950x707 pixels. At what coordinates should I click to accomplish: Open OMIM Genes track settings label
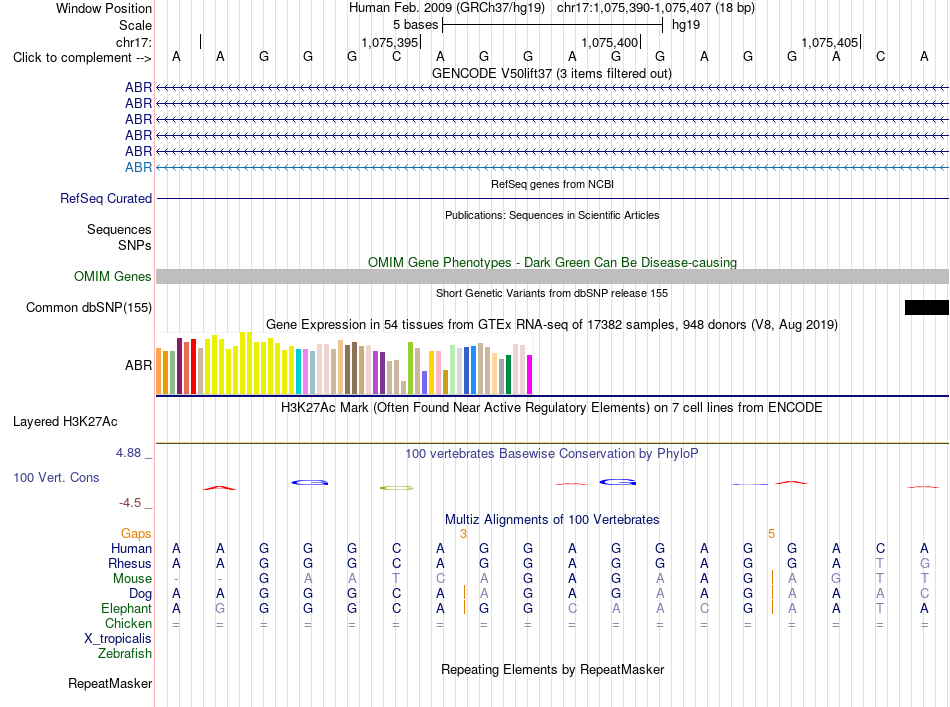pyautogui.click(x=113, y=276)
